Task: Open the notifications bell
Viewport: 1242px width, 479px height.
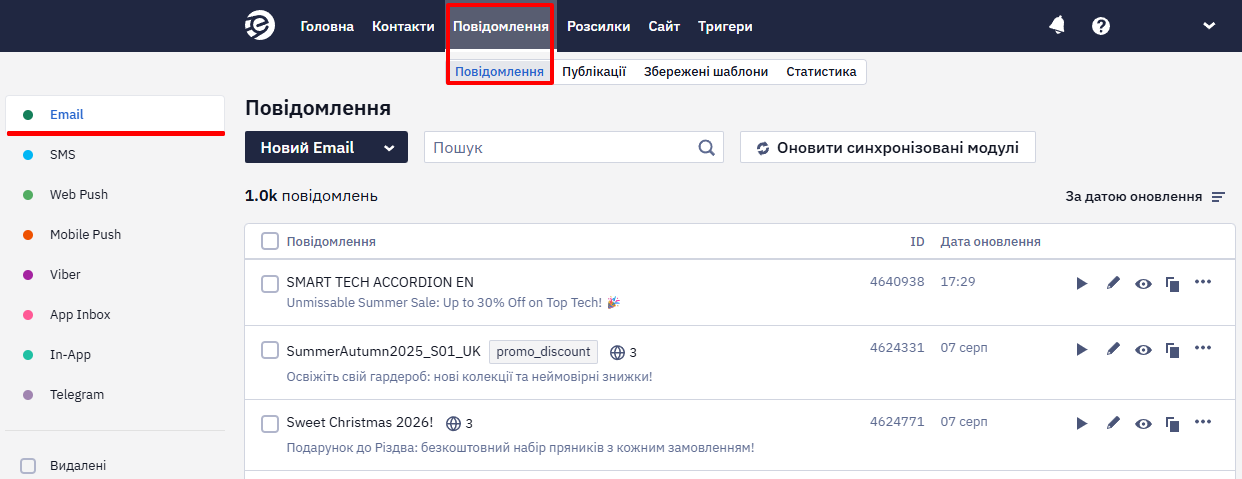Action: coord(1057,26)
